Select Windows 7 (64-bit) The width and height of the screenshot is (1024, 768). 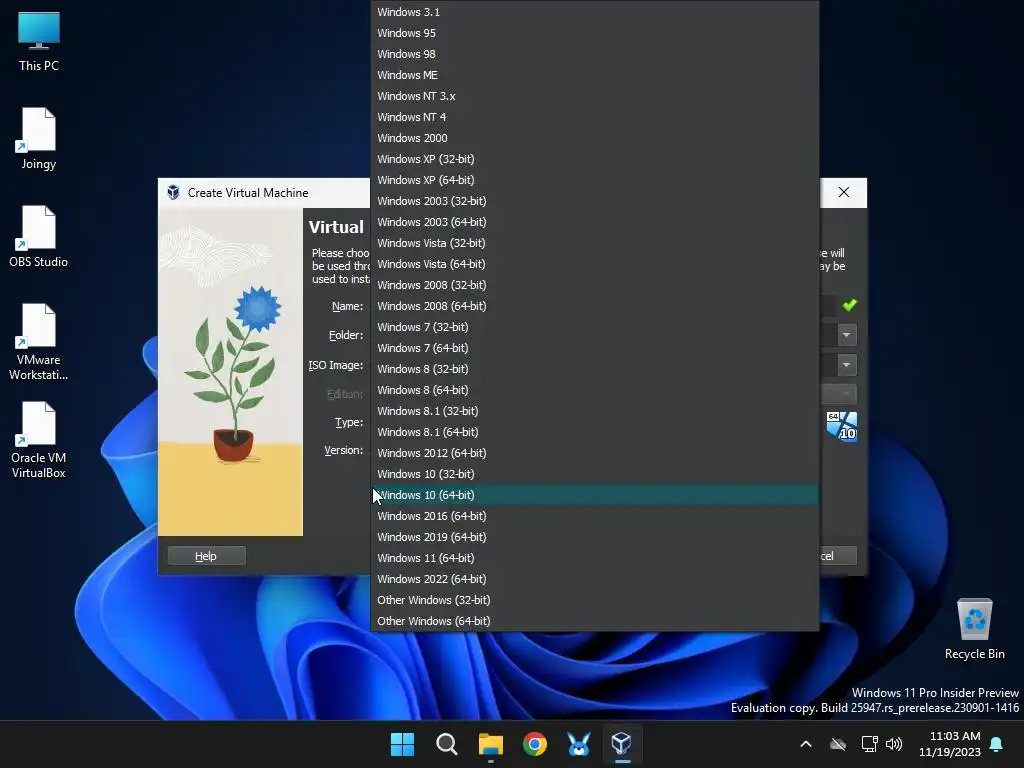tap(595, 348)
